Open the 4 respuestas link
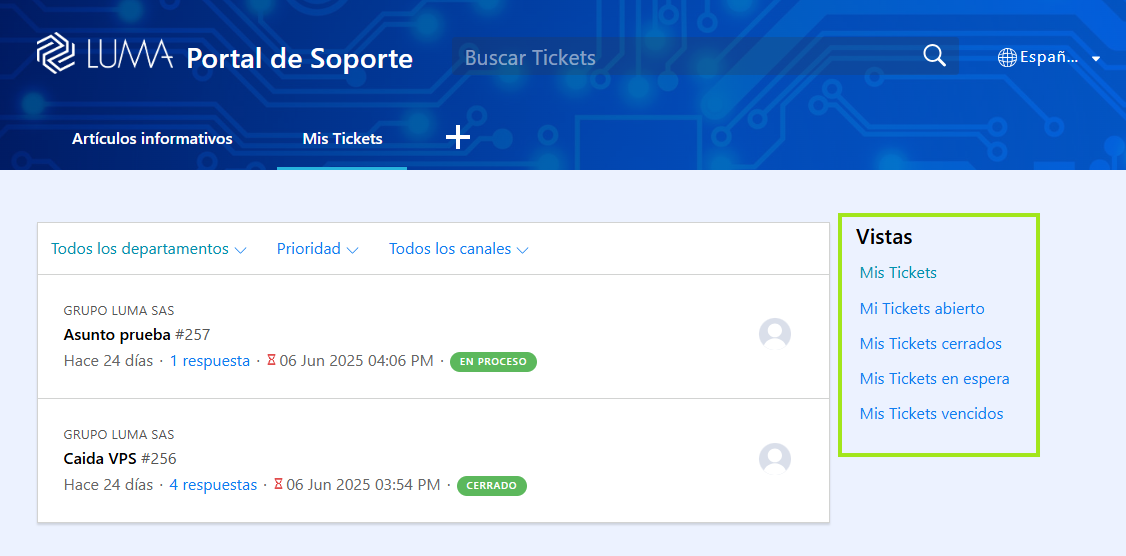1126x556 pixels. click(213, 485)
